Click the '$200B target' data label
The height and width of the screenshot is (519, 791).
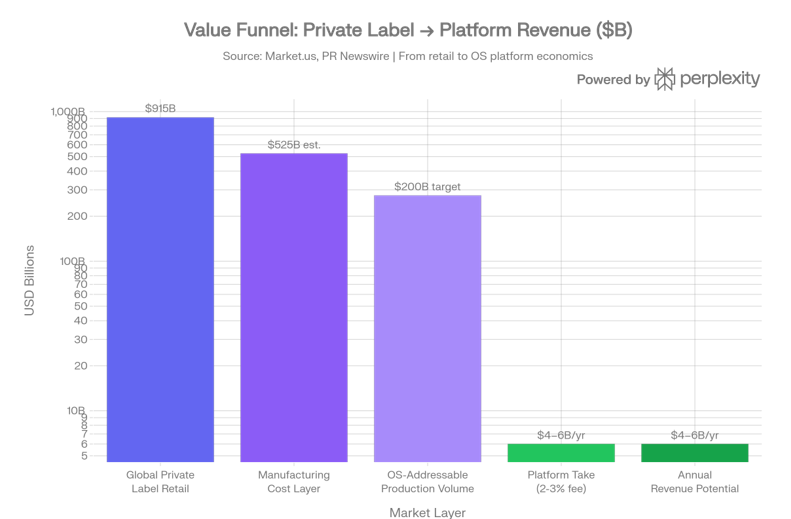click(427, 186)
